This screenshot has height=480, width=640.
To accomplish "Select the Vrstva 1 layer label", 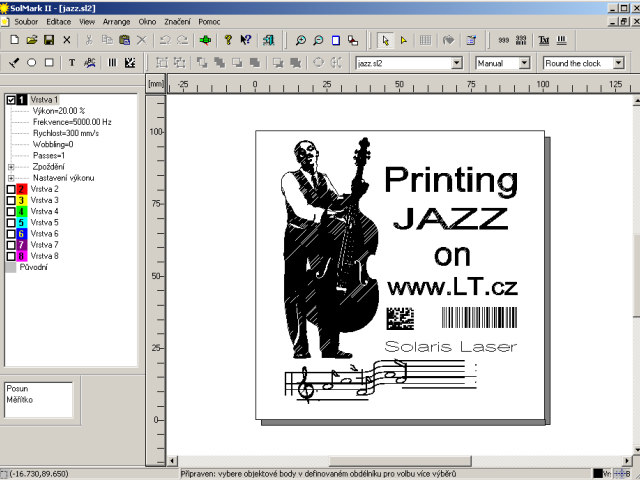I will [44, 100].
